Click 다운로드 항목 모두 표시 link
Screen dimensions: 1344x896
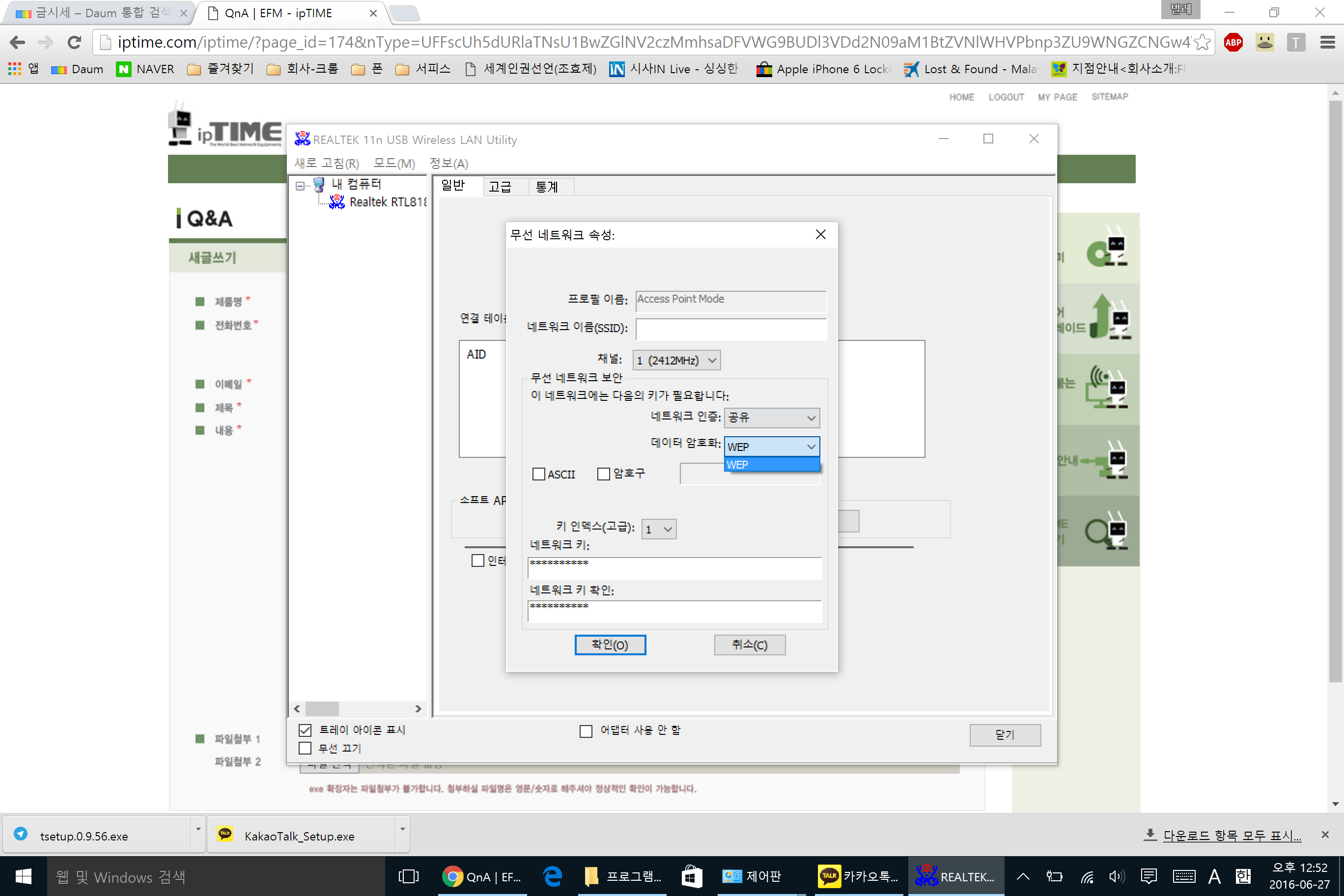click(x=1232, y=836)
